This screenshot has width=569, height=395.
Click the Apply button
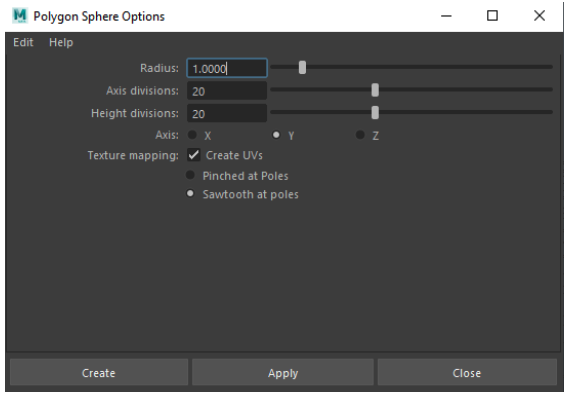(x=283, y=373)
